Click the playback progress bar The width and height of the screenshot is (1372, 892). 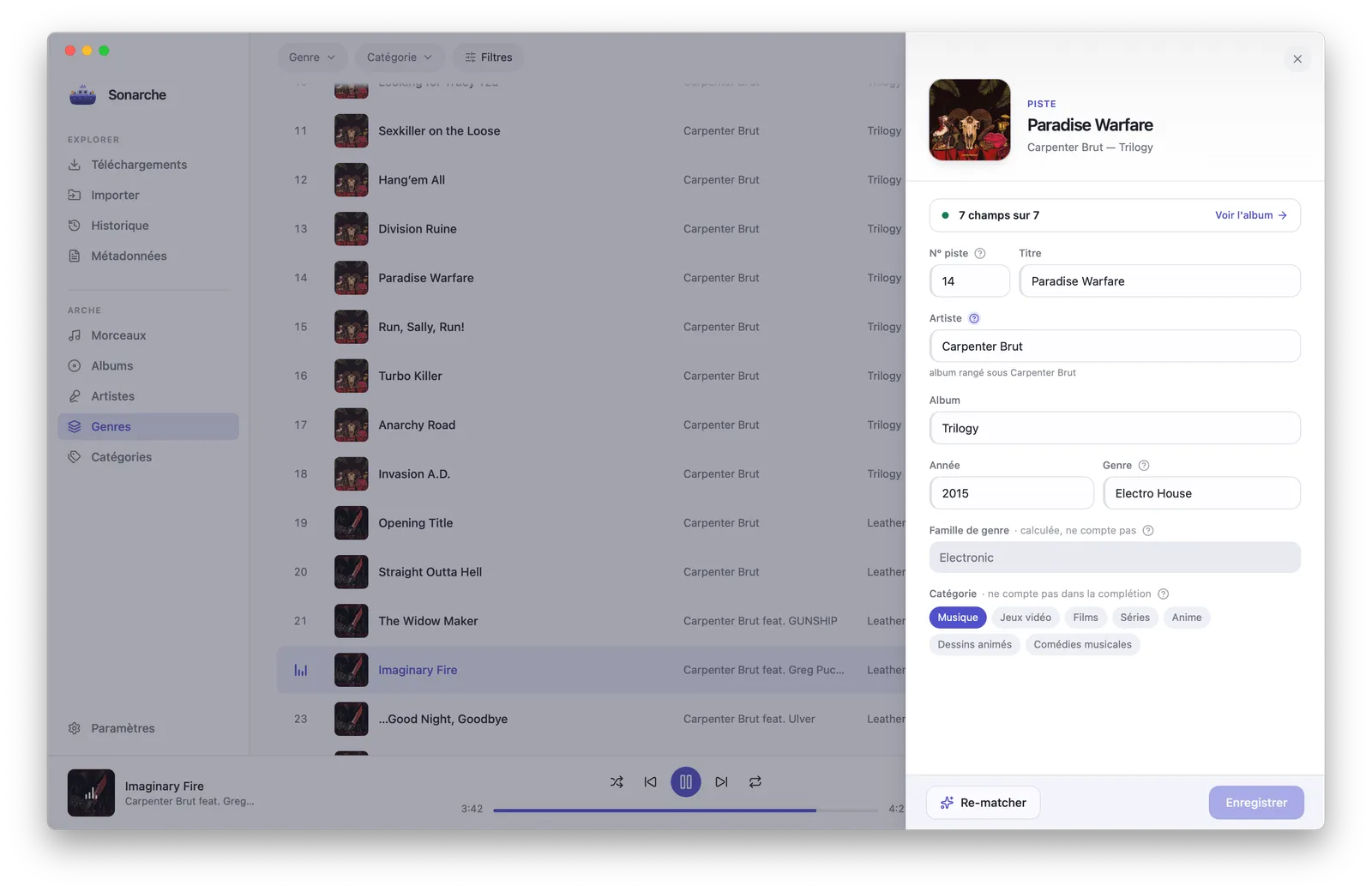[x=685, y=811]
